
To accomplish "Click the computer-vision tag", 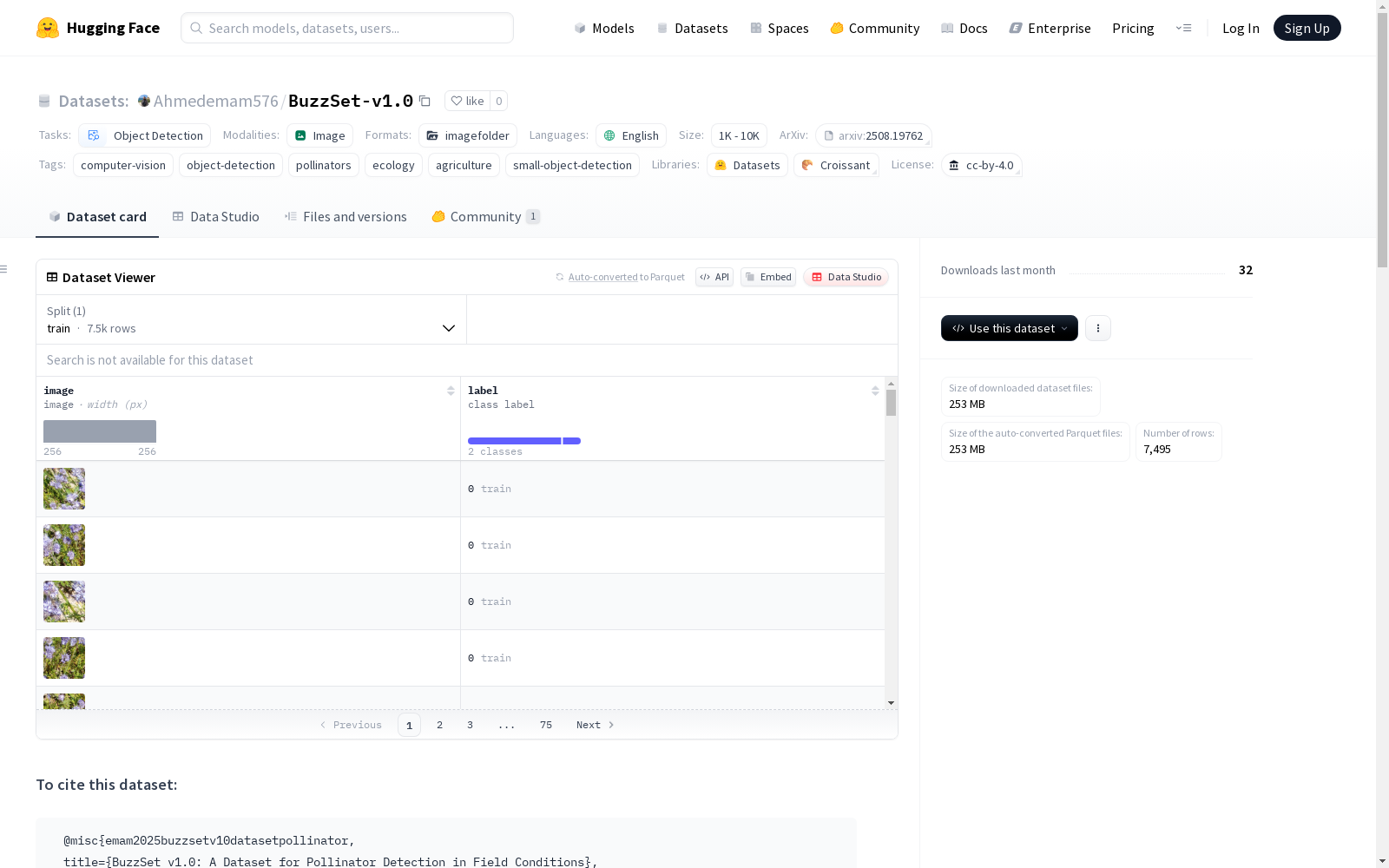I will tap(123, 165).
